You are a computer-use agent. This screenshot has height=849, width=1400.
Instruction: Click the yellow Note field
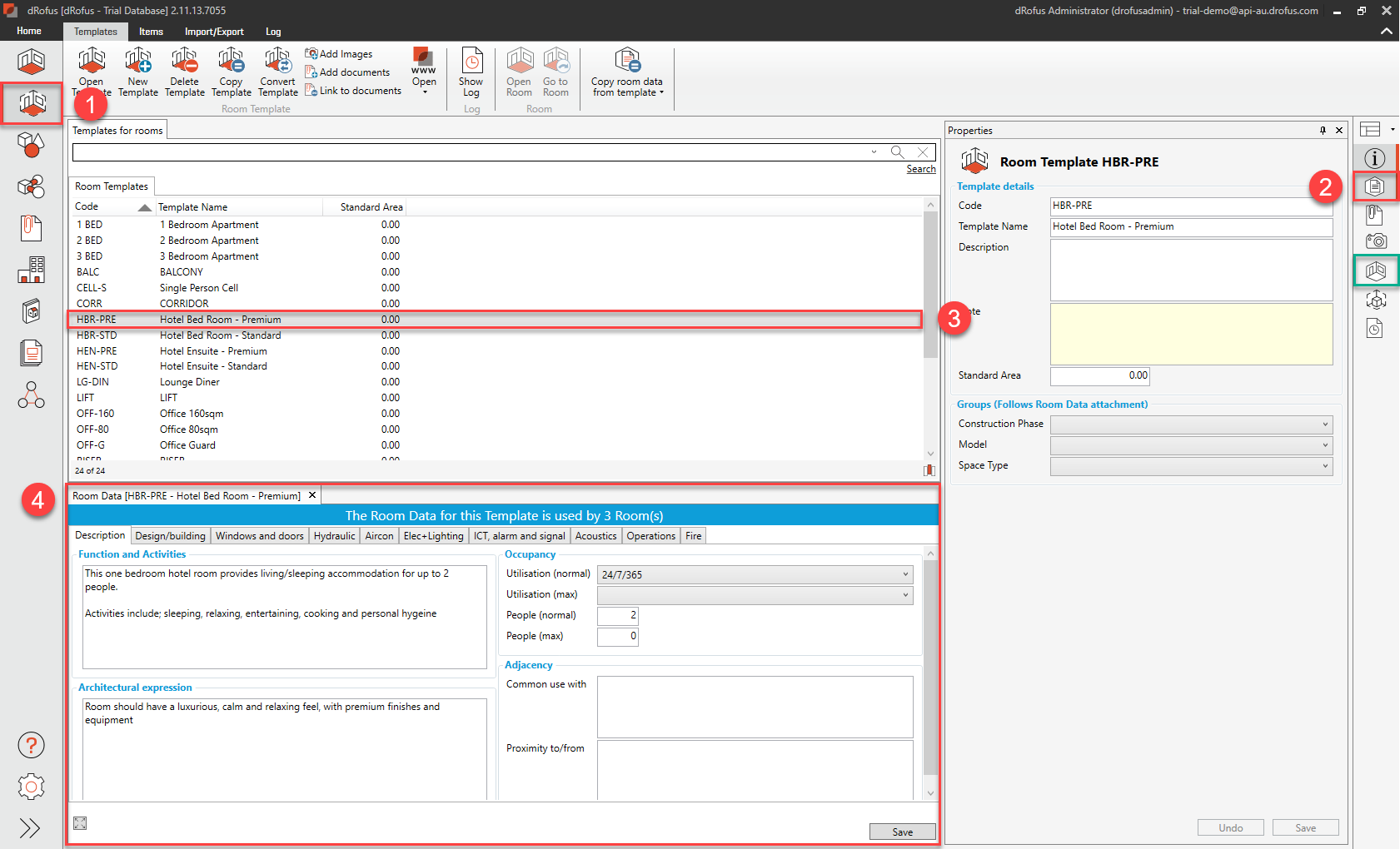coord(1191,334)
